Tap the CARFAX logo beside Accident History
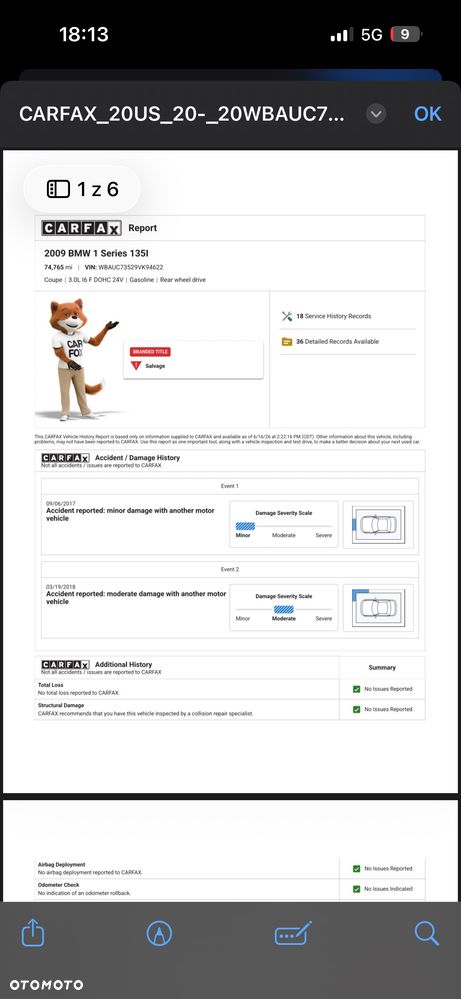Image resolution: width=461 pixels, height=999 pixels. click(x=66, y=457)
